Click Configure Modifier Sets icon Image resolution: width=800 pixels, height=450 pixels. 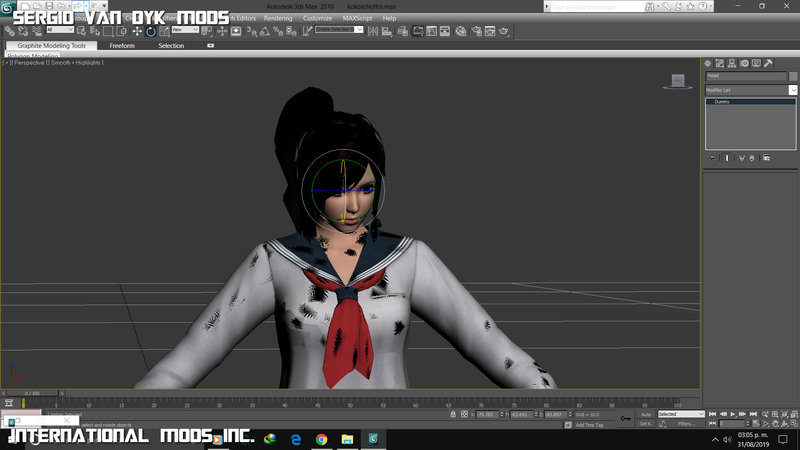point(766,158)
